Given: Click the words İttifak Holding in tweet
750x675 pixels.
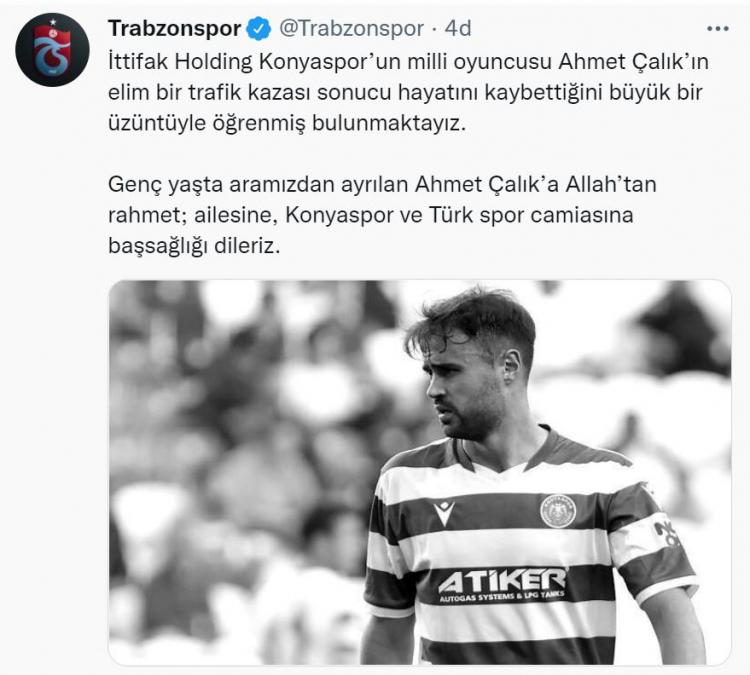Looking at the screenshot, I should 180,62.
